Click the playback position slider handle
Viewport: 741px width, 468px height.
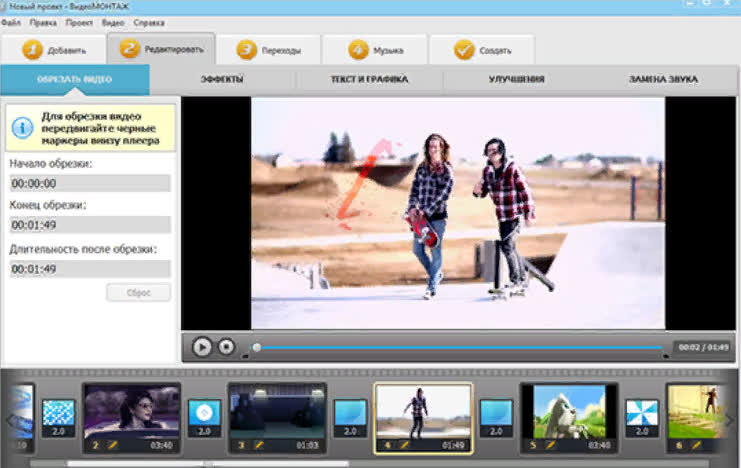[x=257, y=347]
